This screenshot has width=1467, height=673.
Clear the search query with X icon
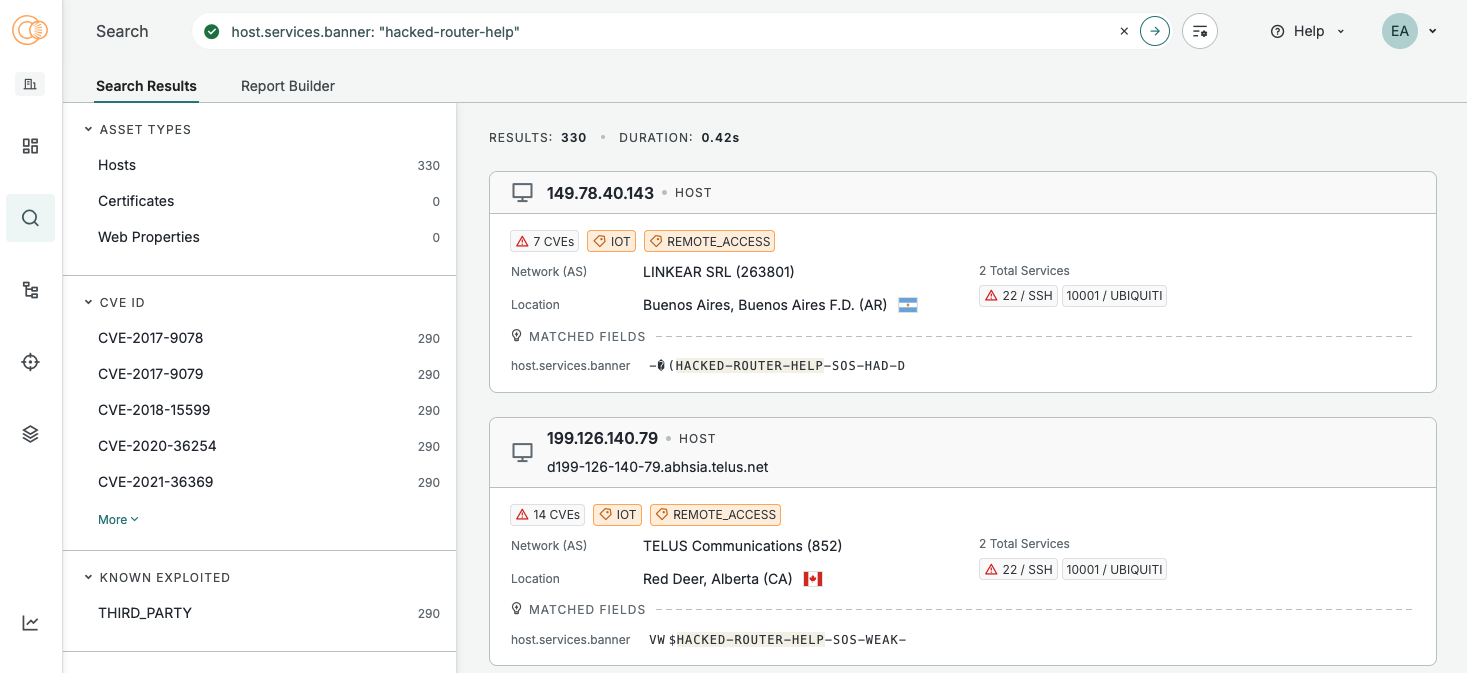pyautogui.click(x=1124, y=31)
